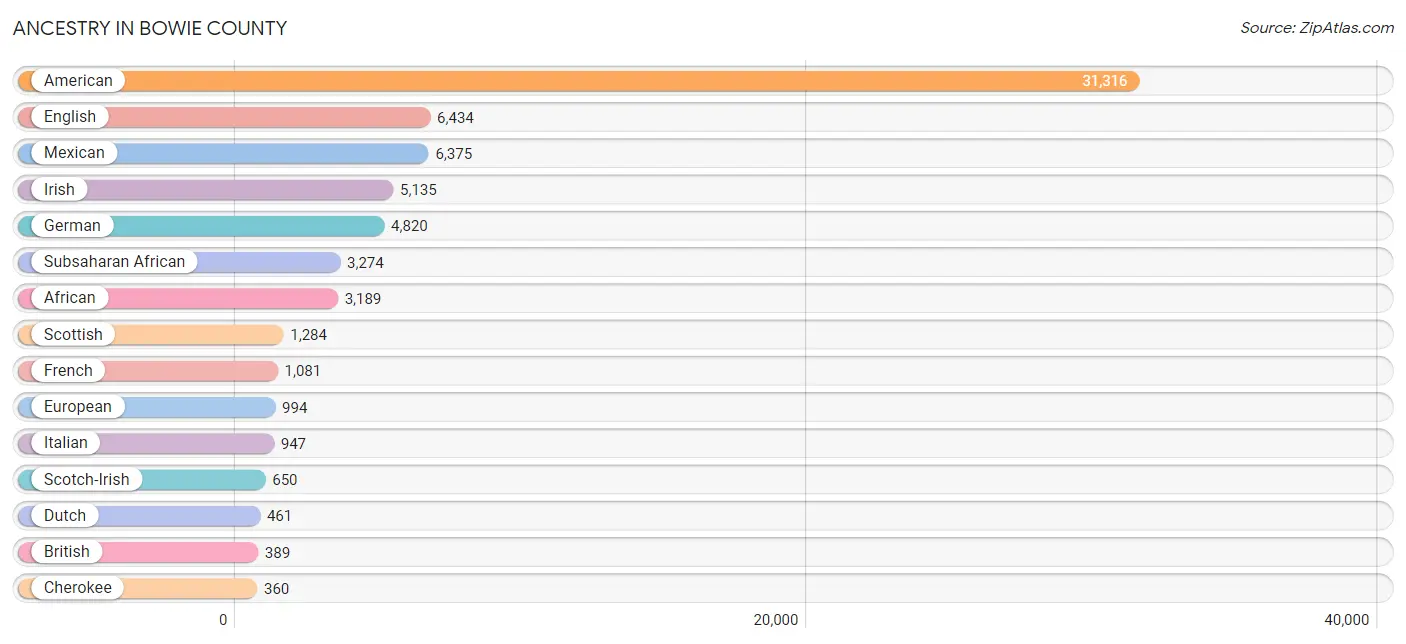Click the Mexican ancestry bar

pyautogui.click(x=223, y=153)
